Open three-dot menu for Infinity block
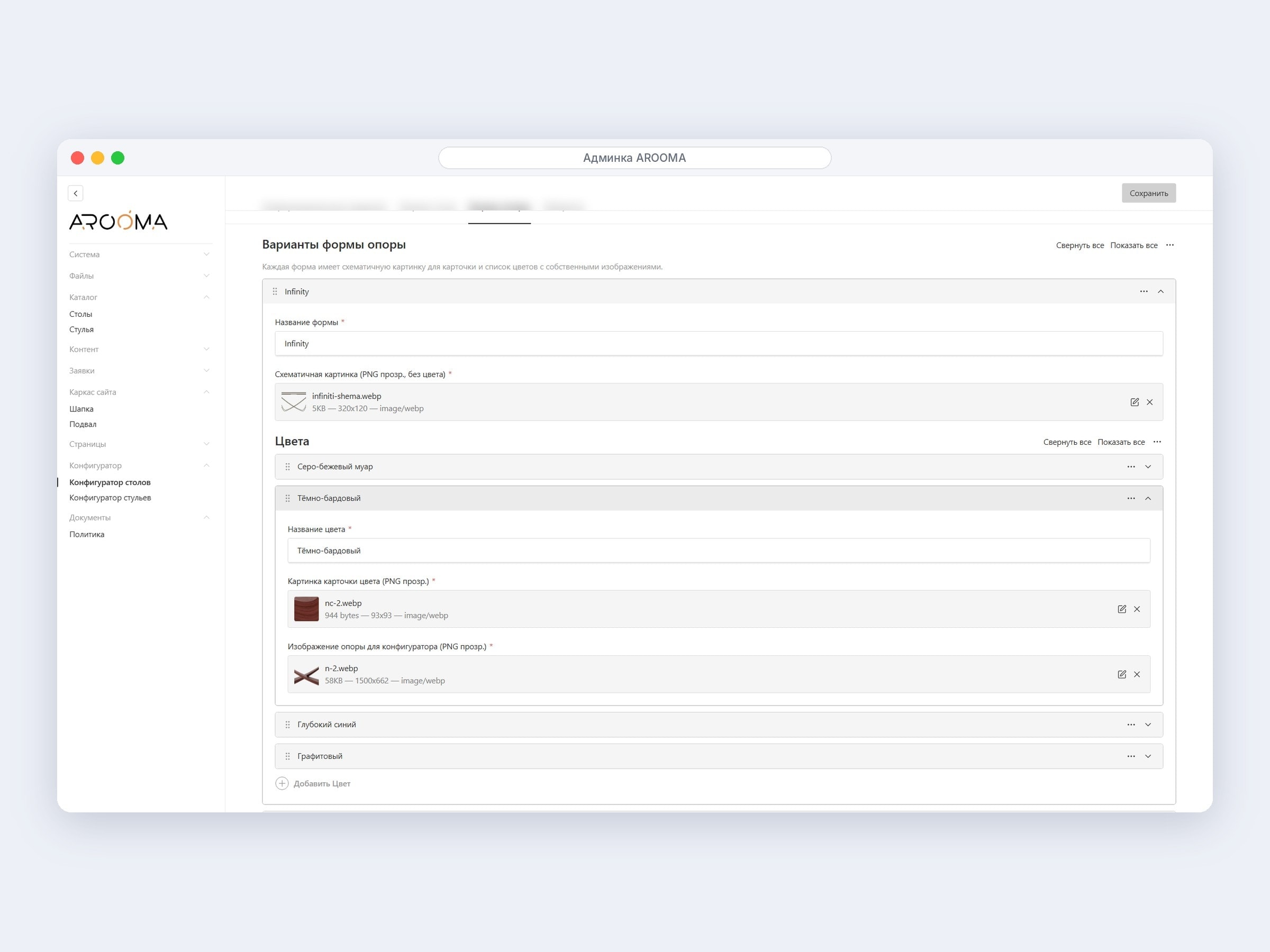 [x=1144, y=291]
